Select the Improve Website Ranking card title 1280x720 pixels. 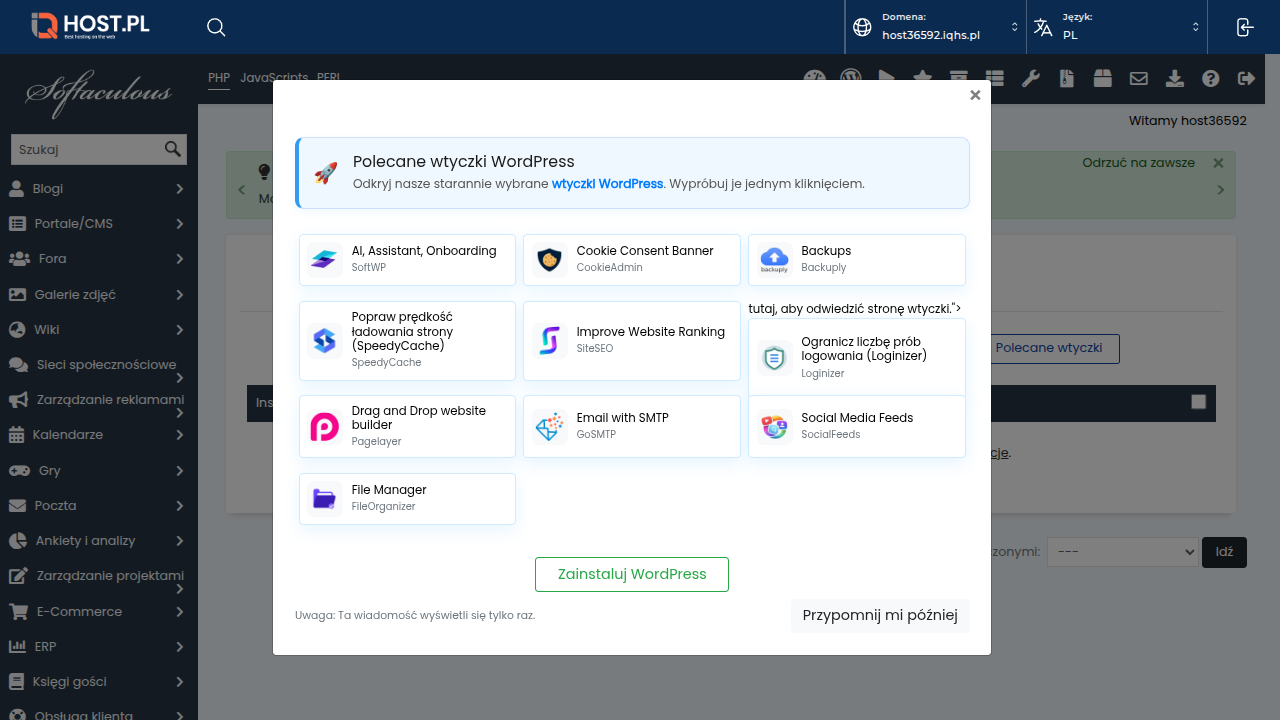(651, 332)
